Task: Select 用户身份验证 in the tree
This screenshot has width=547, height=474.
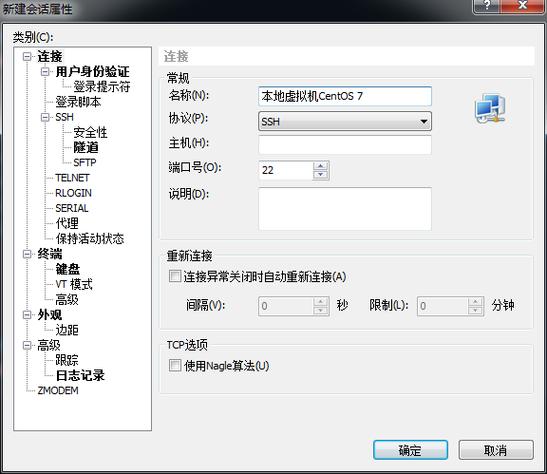Action: tap(92, 72)
